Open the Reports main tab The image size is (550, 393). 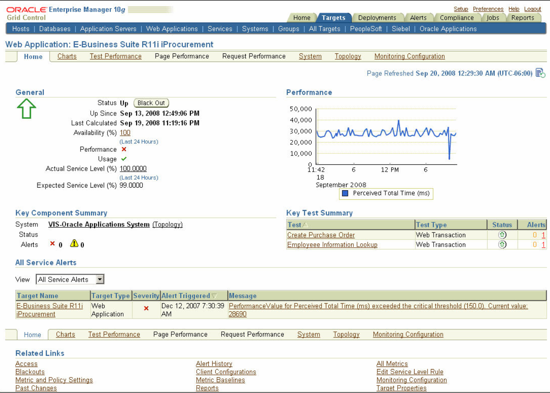[522, 18]
